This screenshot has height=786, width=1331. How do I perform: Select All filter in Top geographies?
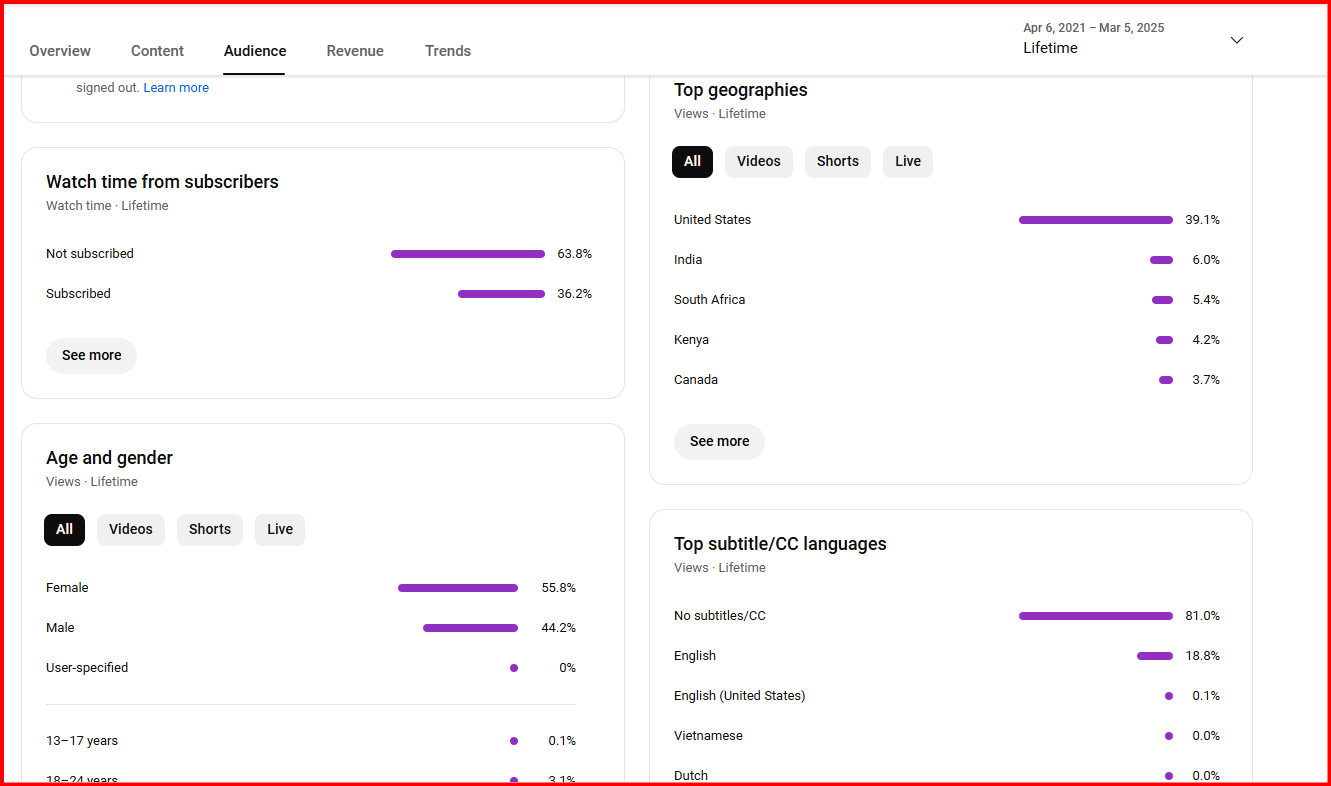(692, 162)
